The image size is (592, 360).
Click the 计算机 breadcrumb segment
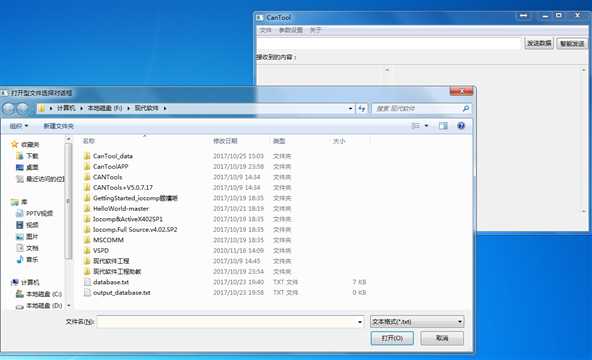[66, 108]
